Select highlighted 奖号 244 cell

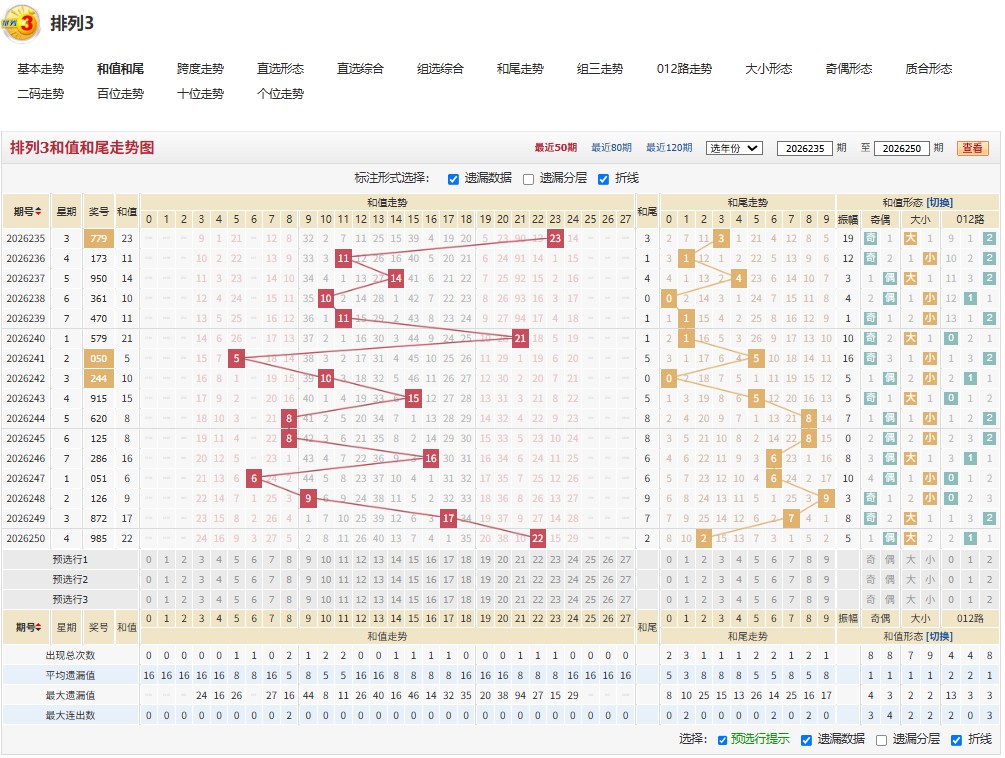pyautogui.click(x=99, y=378)
